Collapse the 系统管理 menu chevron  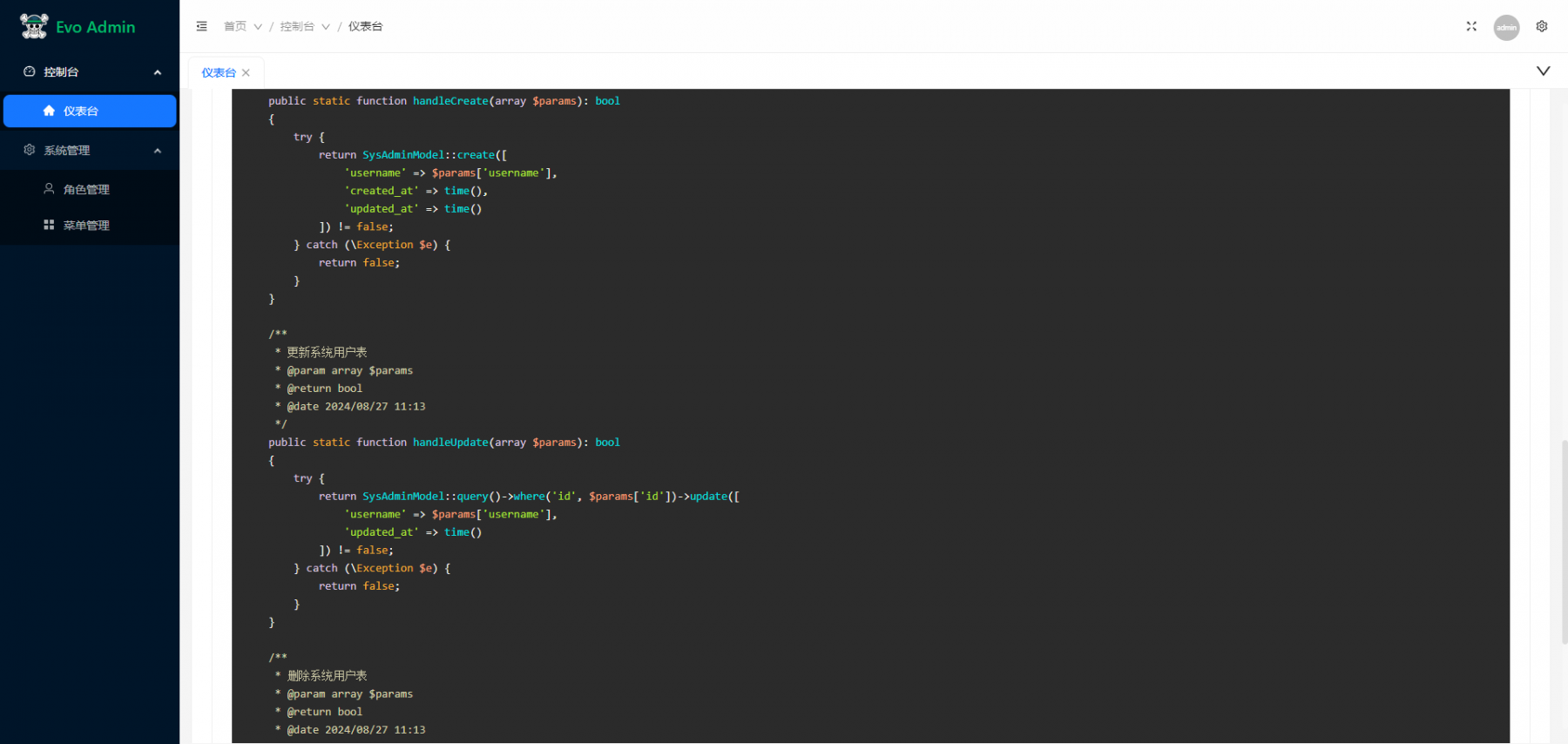point(158,151)
